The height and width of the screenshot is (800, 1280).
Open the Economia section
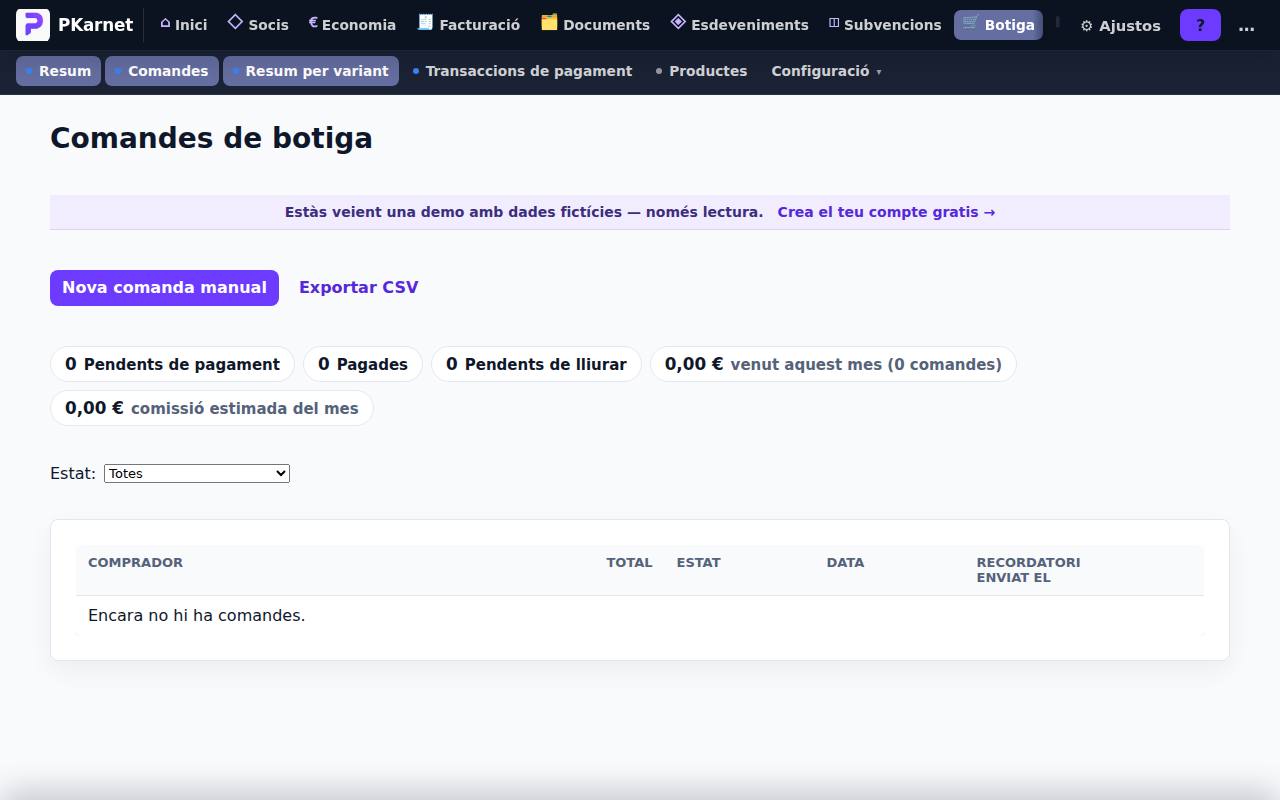click(x=352, y=25)
